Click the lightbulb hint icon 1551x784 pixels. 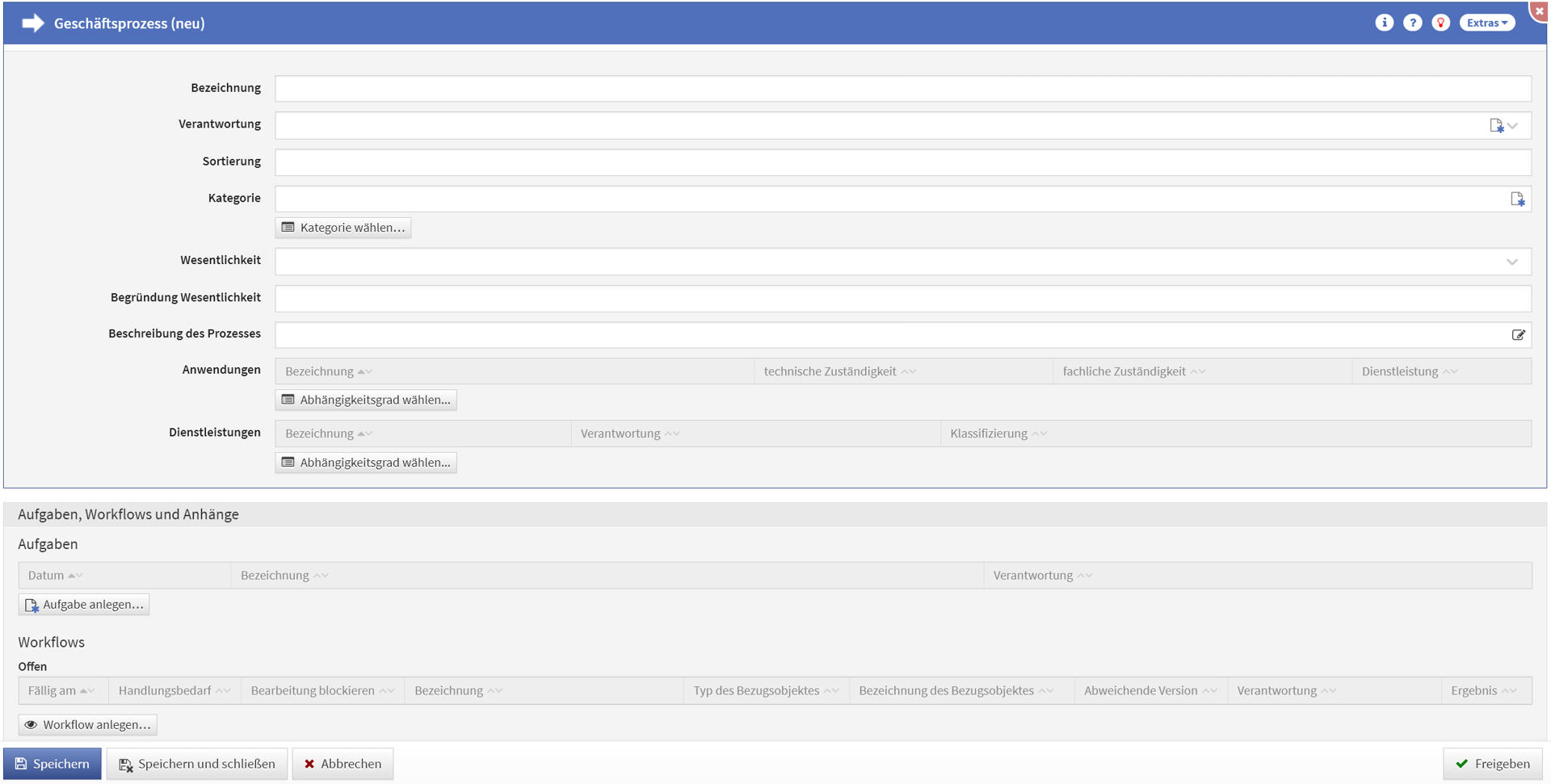coord(1440,23)
